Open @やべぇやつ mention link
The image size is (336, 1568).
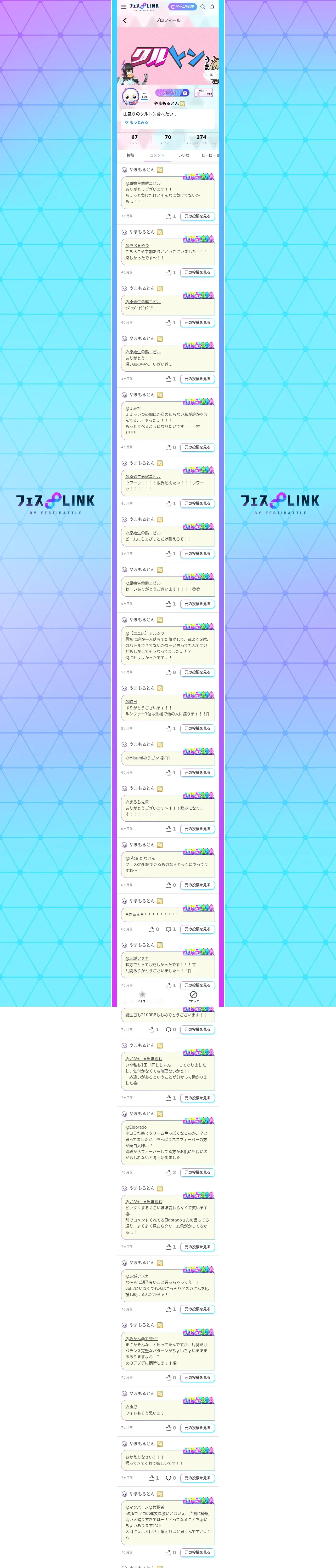[137, 246]
